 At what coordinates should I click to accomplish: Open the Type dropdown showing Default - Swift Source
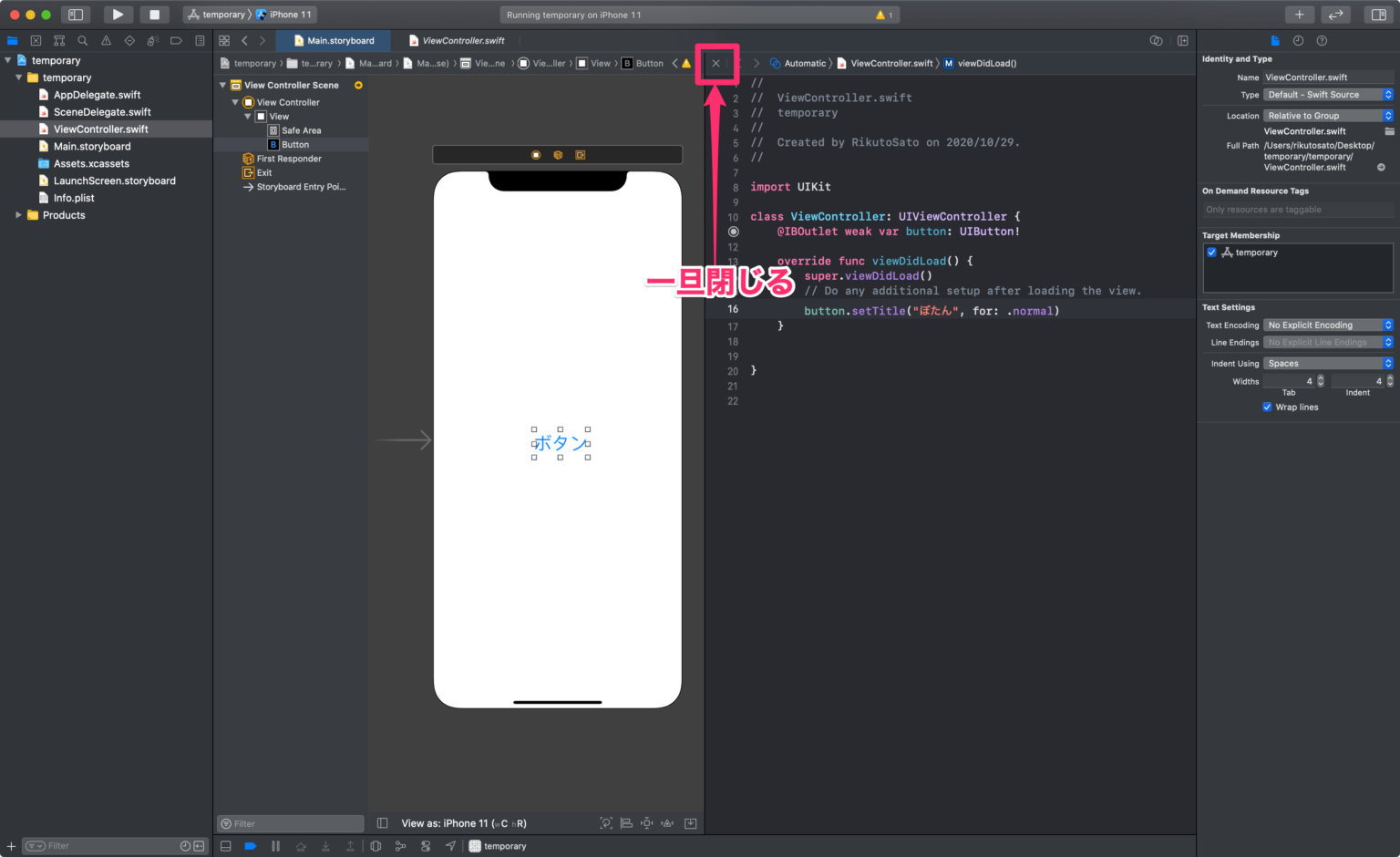coord(1328,94)
